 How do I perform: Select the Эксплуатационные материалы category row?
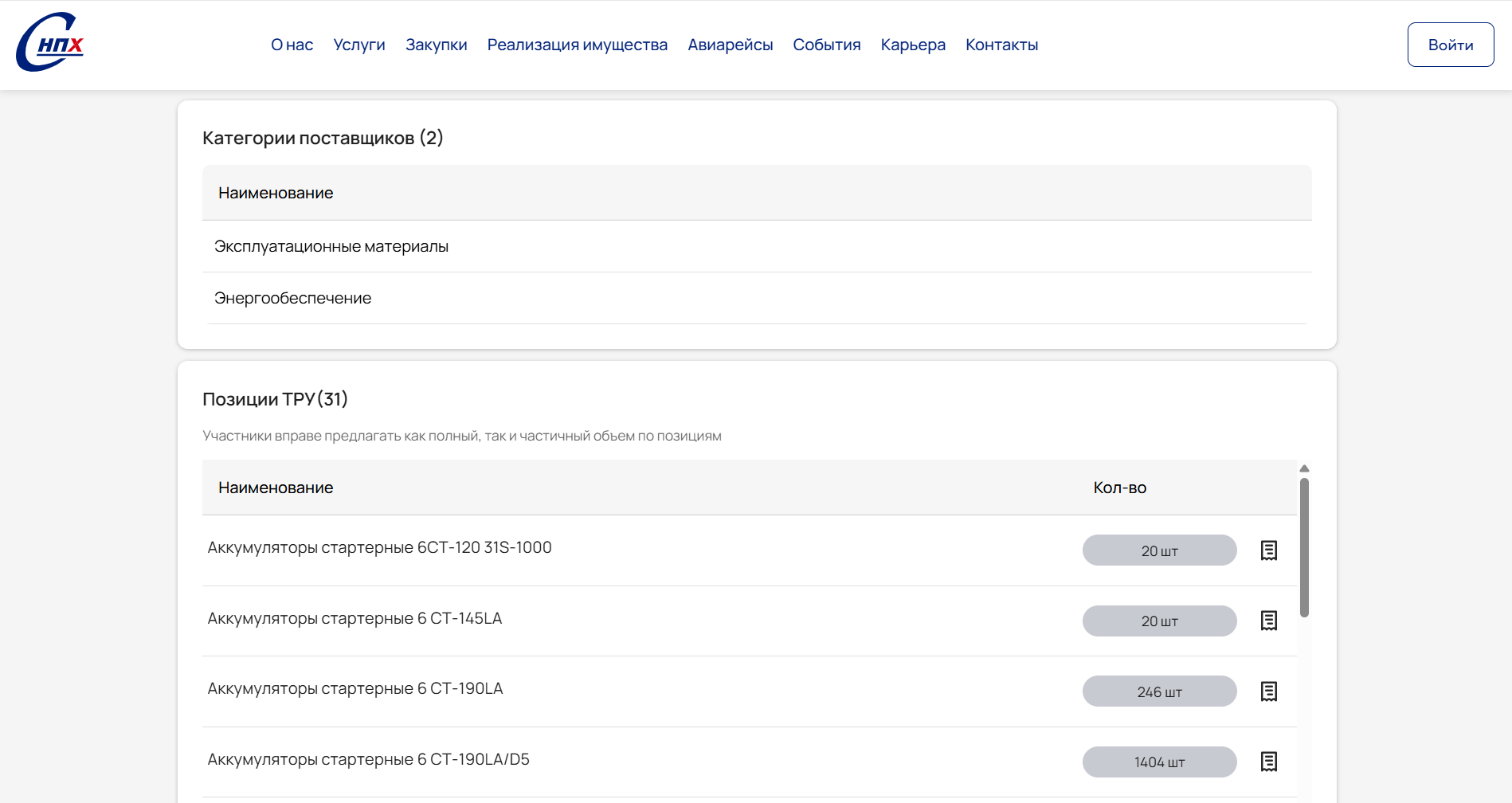coord(331,246)
